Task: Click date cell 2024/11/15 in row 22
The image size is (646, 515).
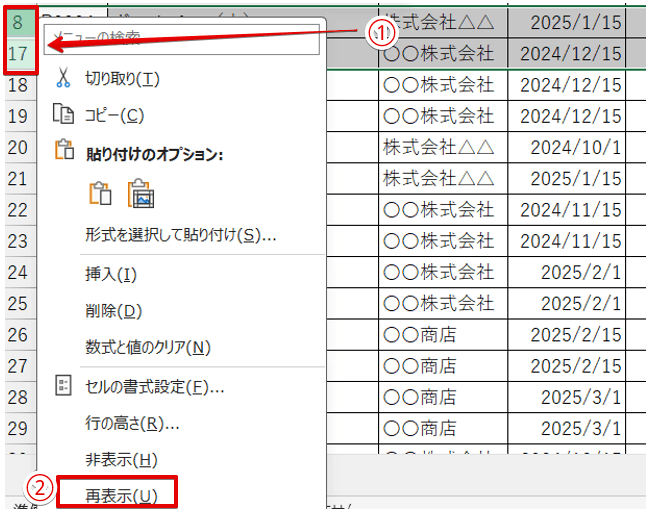Action: click(566, 210)
